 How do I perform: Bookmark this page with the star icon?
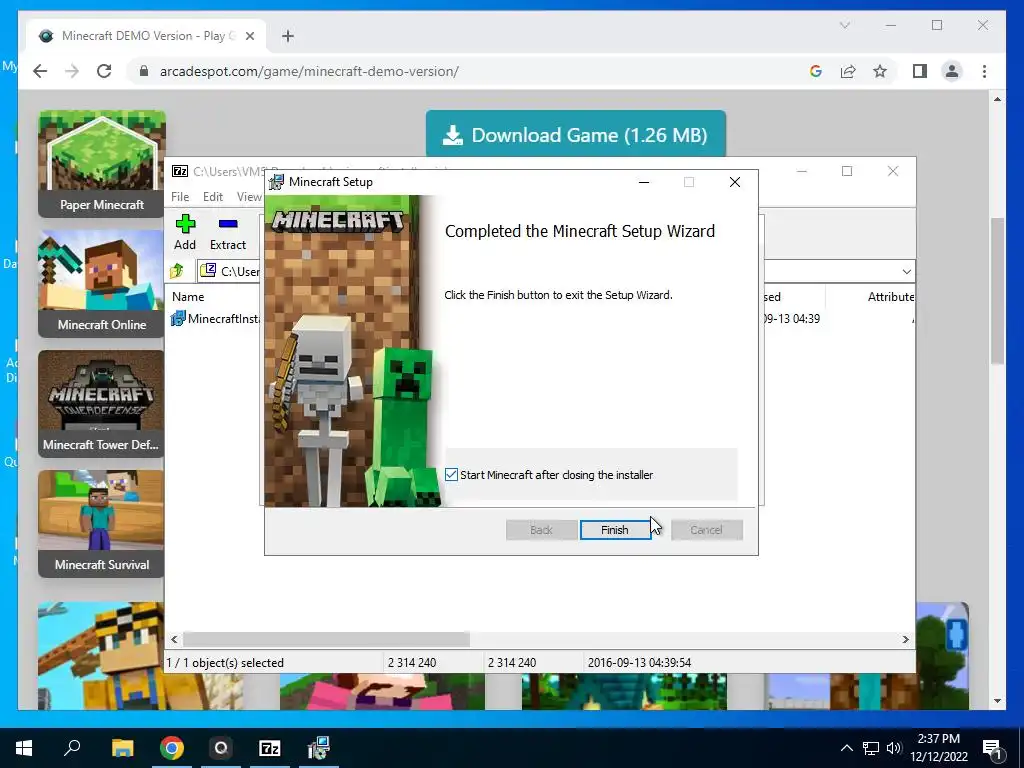(x=880, y=71)
